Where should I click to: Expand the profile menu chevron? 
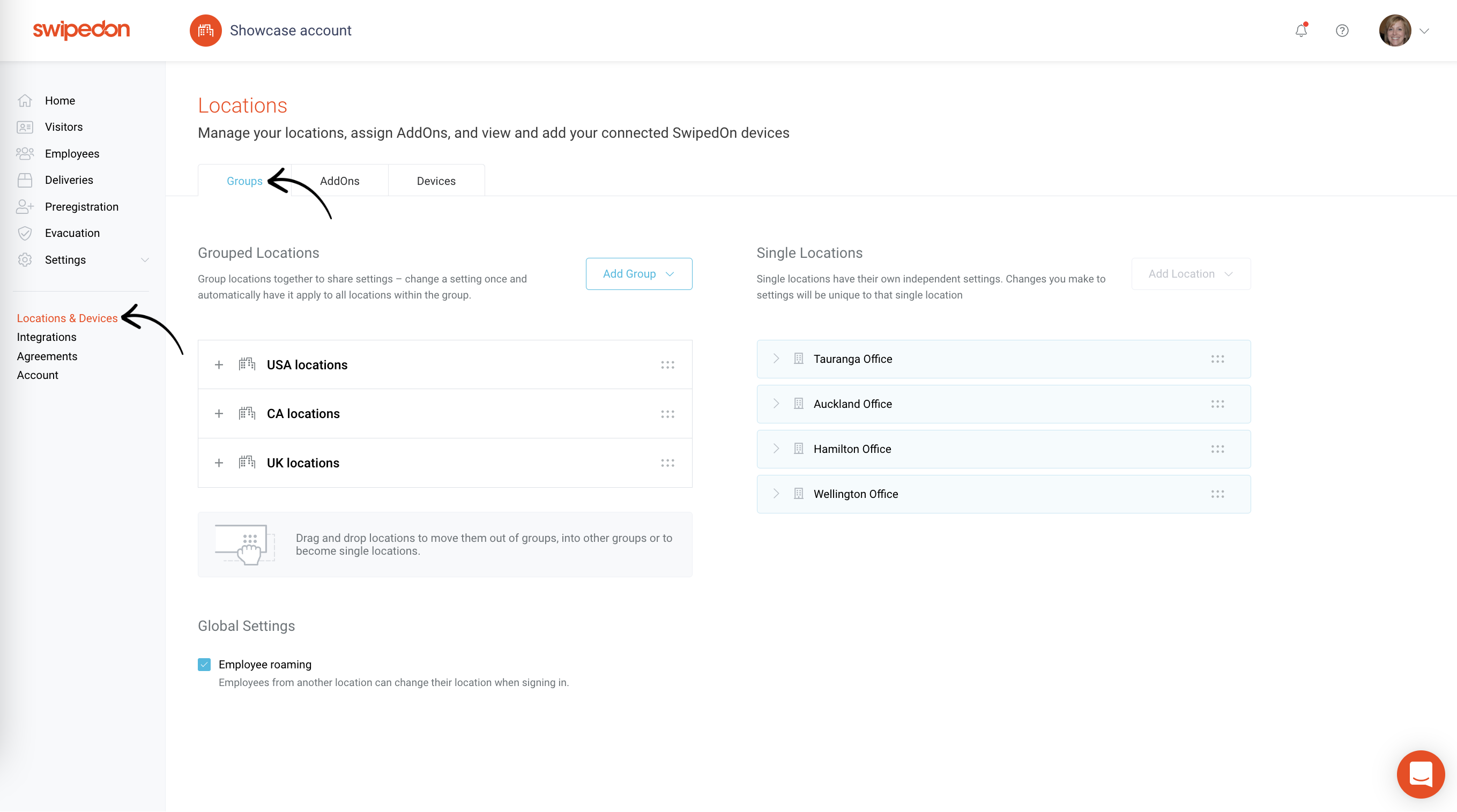(x=1424, y=31)
